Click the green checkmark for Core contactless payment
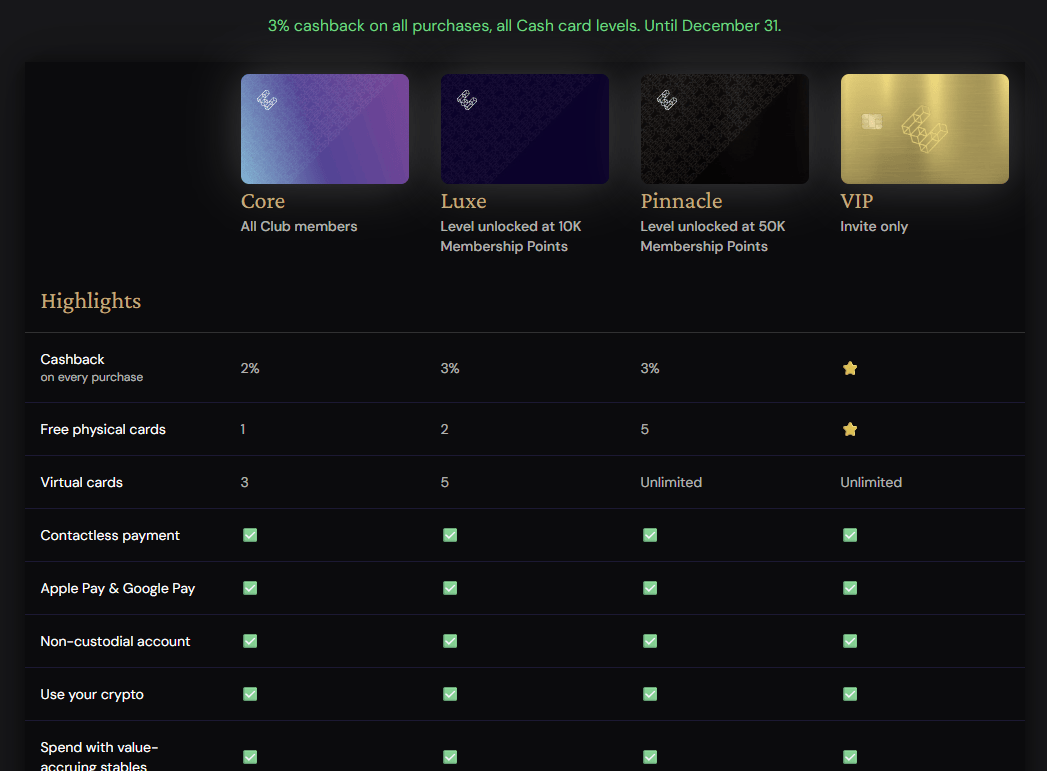Viewport: 1047px width, 771px height. pyautogui.click(x=250, y=535)
